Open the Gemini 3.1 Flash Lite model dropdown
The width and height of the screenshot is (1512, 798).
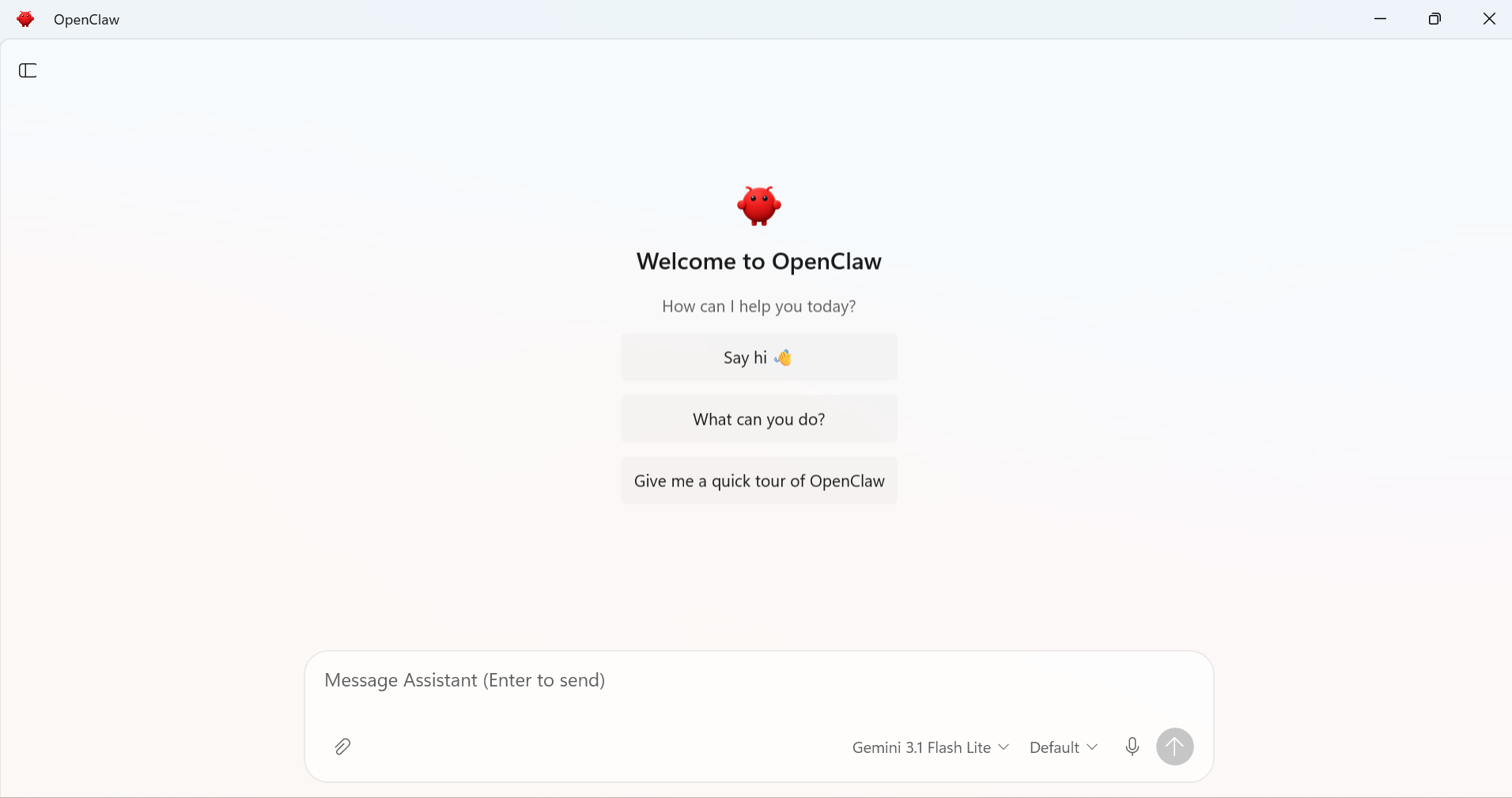tap(931, 747)
